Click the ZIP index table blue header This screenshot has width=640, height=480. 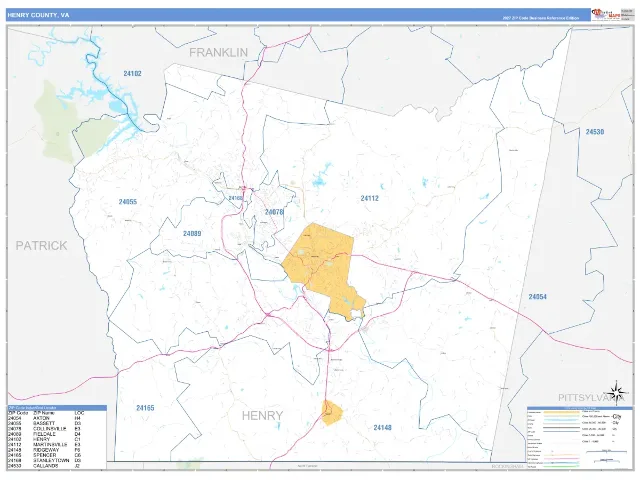point(57,408)
